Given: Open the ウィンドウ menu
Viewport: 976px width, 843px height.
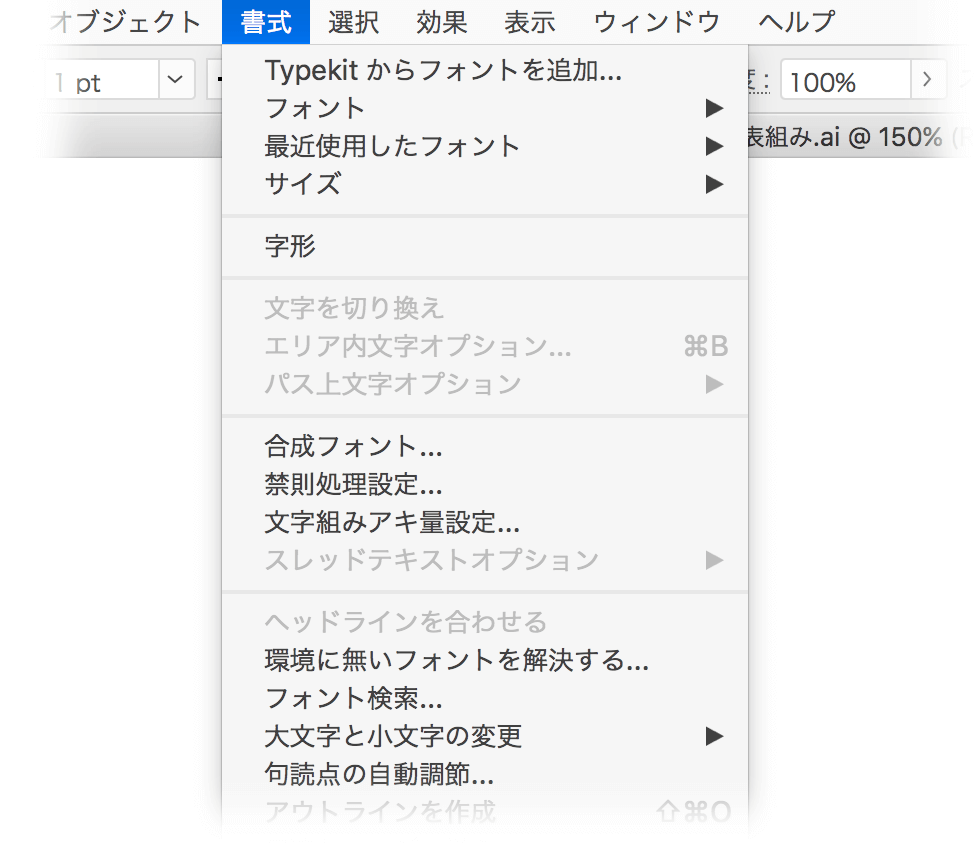Looking at the screenshot, I should 657,22.
